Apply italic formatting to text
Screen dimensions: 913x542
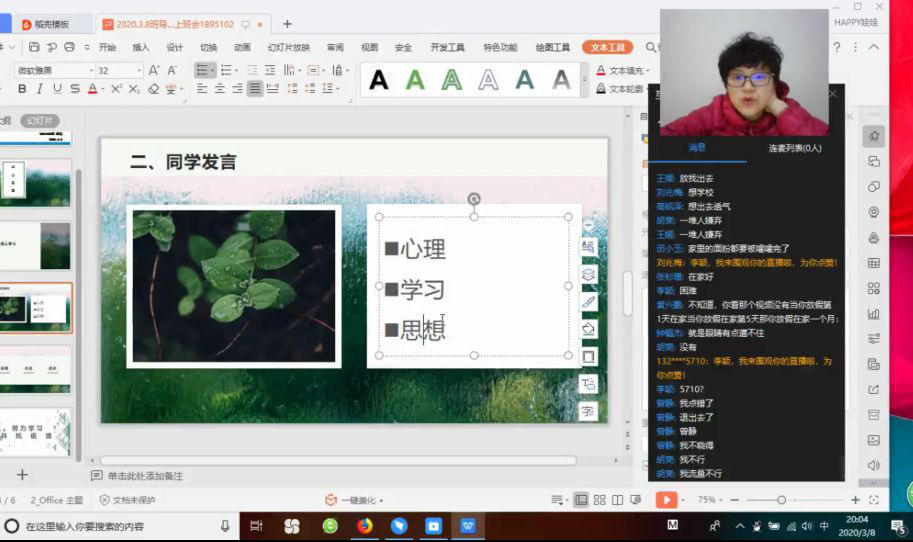(39, 89)
